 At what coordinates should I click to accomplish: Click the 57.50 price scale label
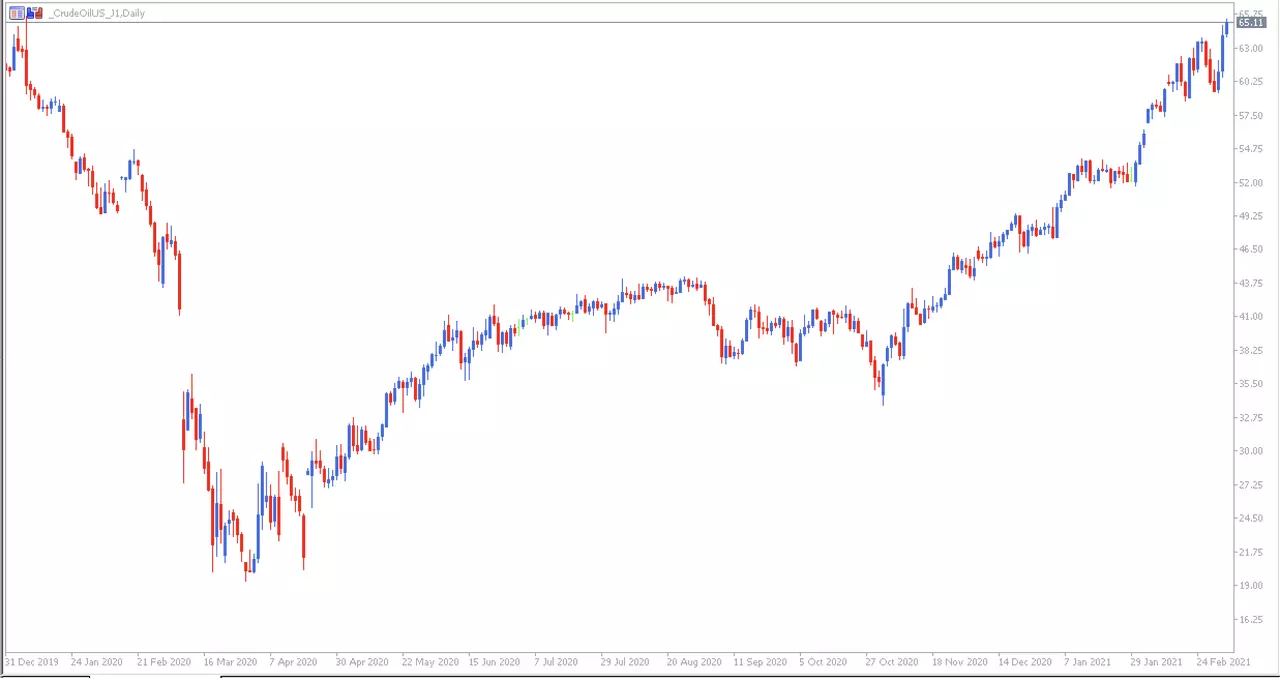1249,116
